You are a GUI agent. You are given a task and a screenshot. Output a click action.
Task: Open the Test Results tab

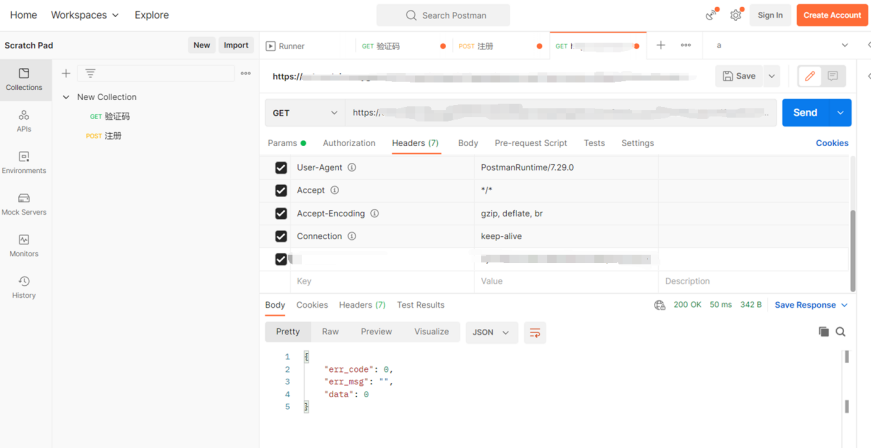coord(420,305)
